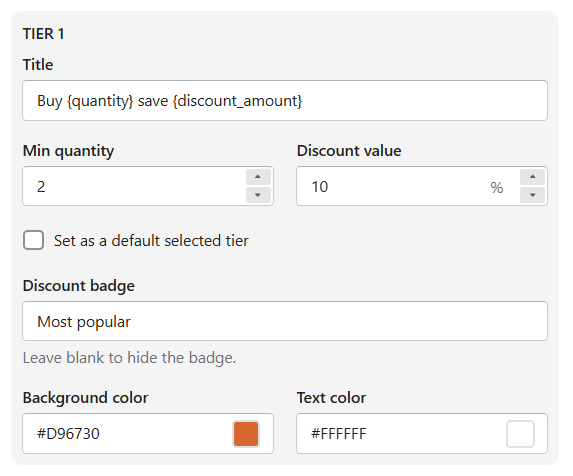Click the Discount value label
This screenshot has width=573, height=476.
point(349,151)
